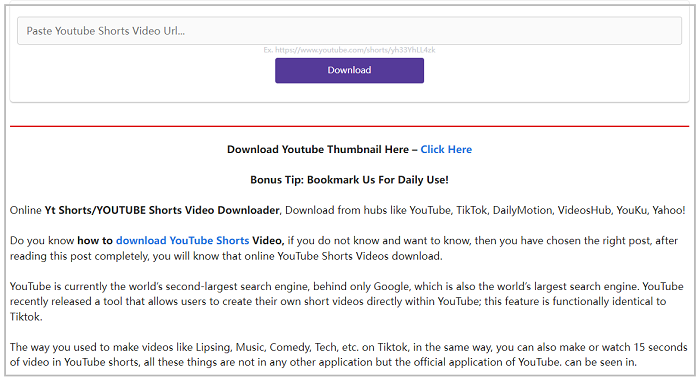The width and height of the screenshot is (700, 380).
Task: Click the example URL text under the input
Action: click(349, 50)
